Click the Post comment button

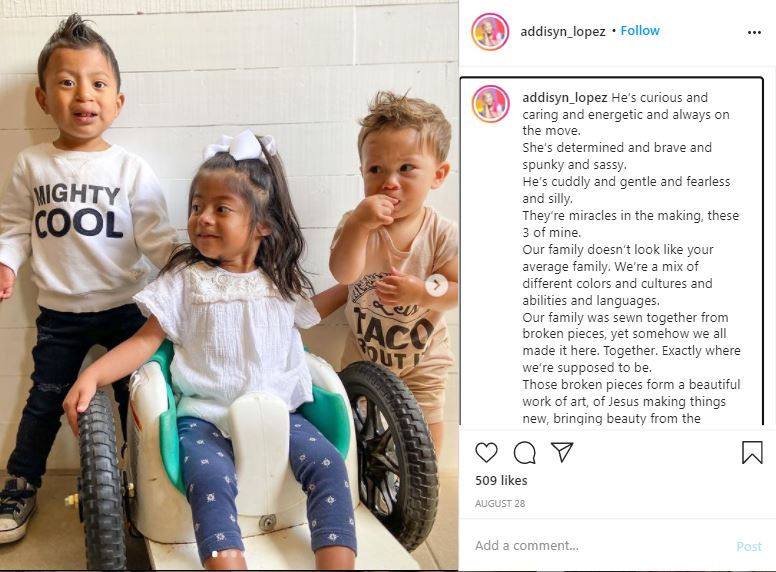[x=749, y=546]
